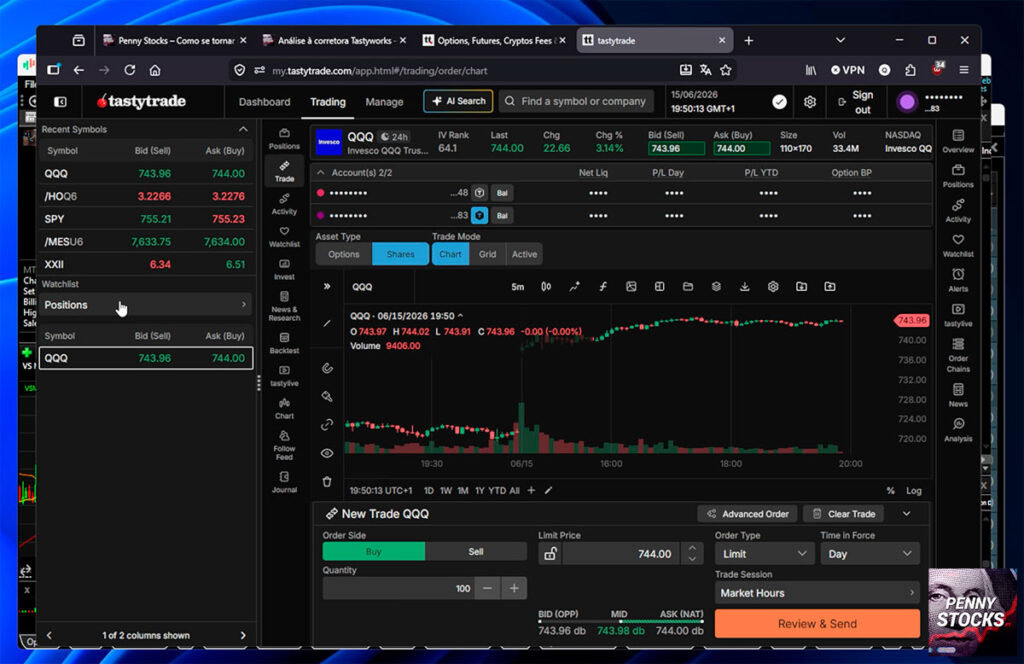Switch to Penny Stocks browser tab
The image size is (1024, 664).
click(175, 40)
